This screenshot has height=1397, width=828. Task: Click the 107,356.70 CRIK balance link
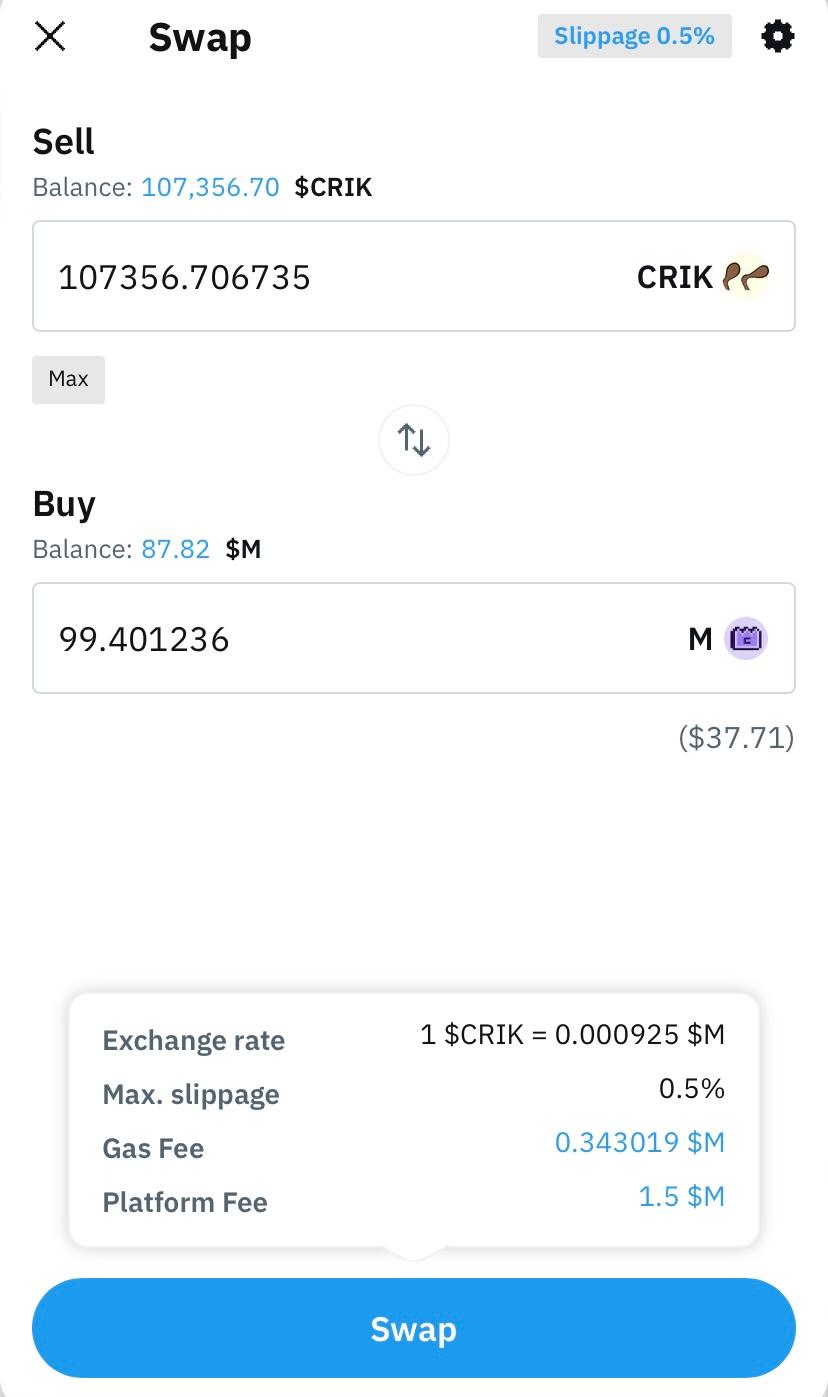pos(210,187)
